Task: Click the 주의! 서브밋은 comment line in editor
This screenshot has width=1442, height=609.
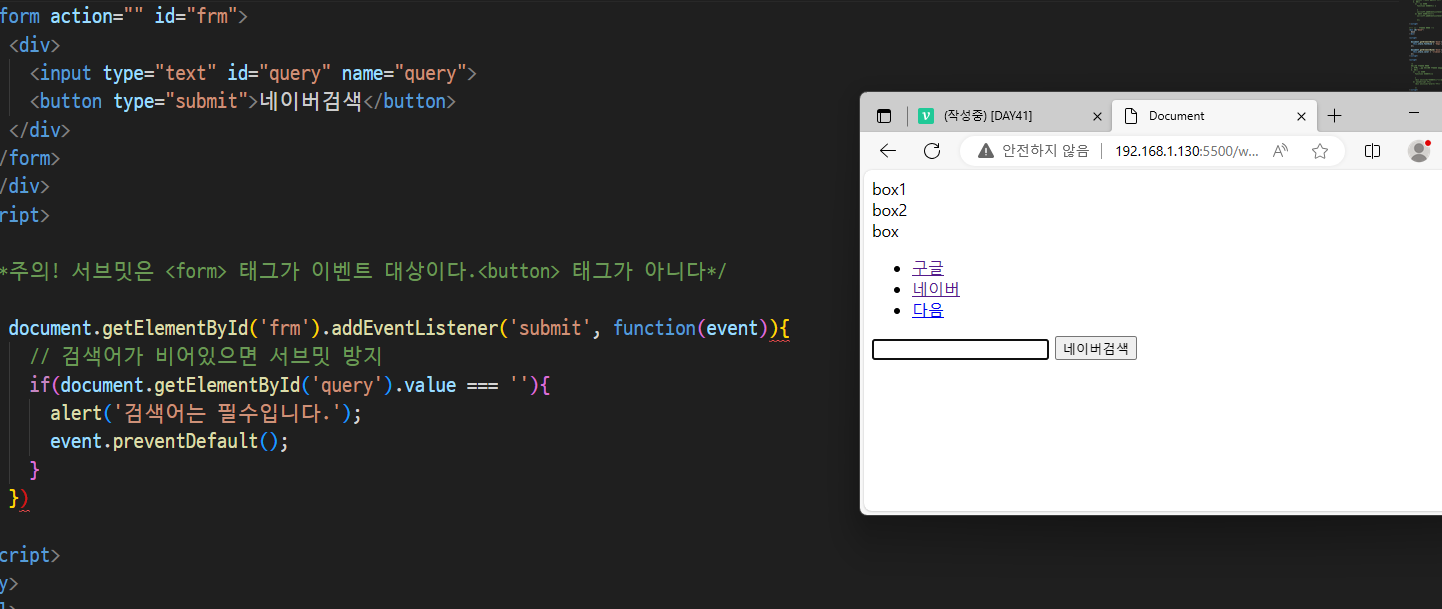Action: click(362, 271)
